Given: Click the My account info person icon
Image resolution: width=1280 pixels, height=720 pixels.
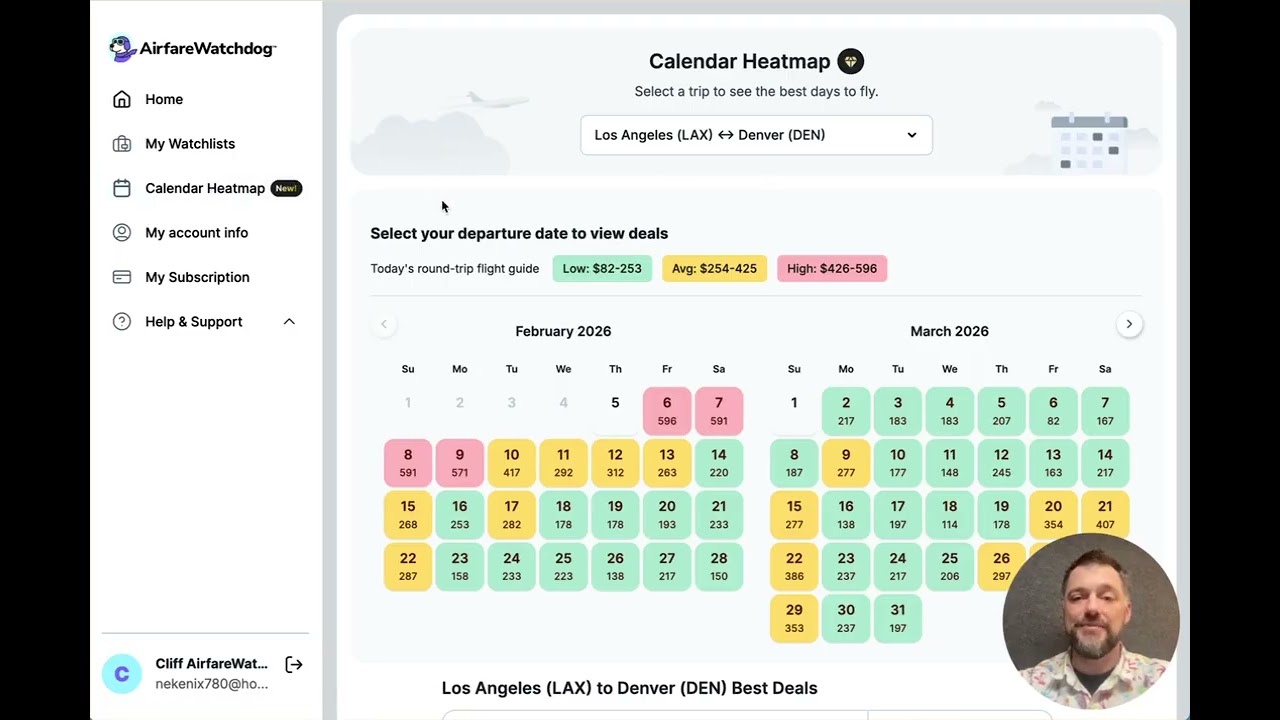Looking at the screenshot, I should [x=122, y=232].
